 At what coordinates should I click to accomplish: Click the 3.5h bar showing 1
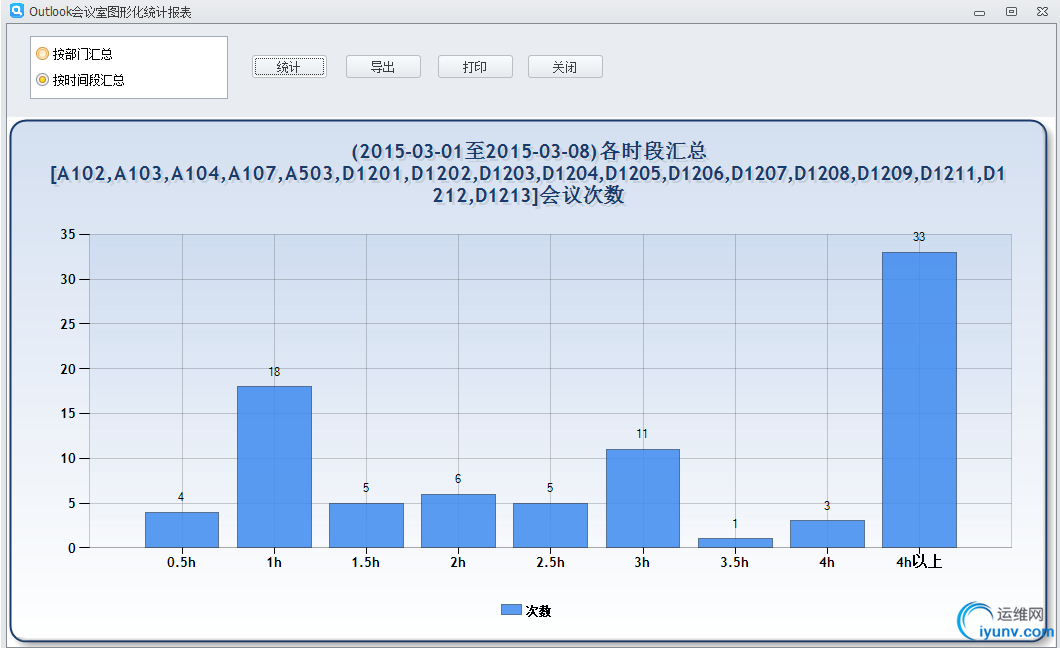click(x=736, y=543)
